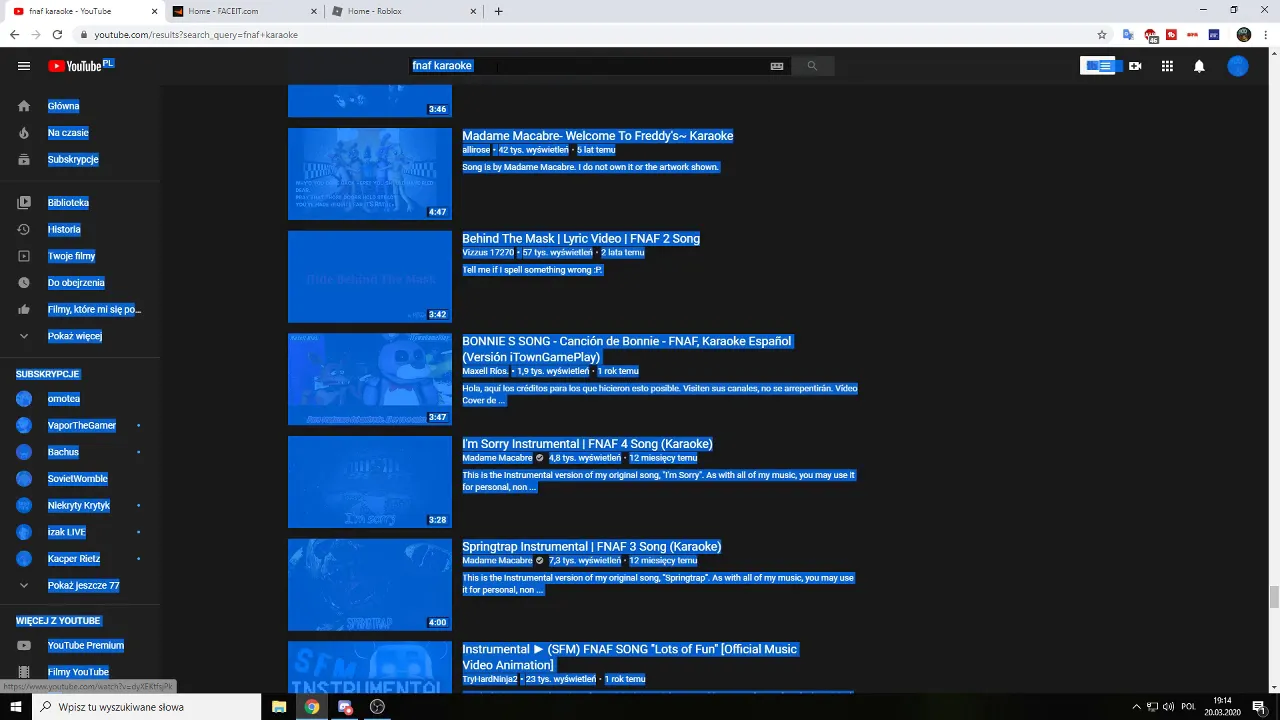The image size is (1280, 720).
Task: Open Główna home icon in sidebar
Action: point(24,106)
